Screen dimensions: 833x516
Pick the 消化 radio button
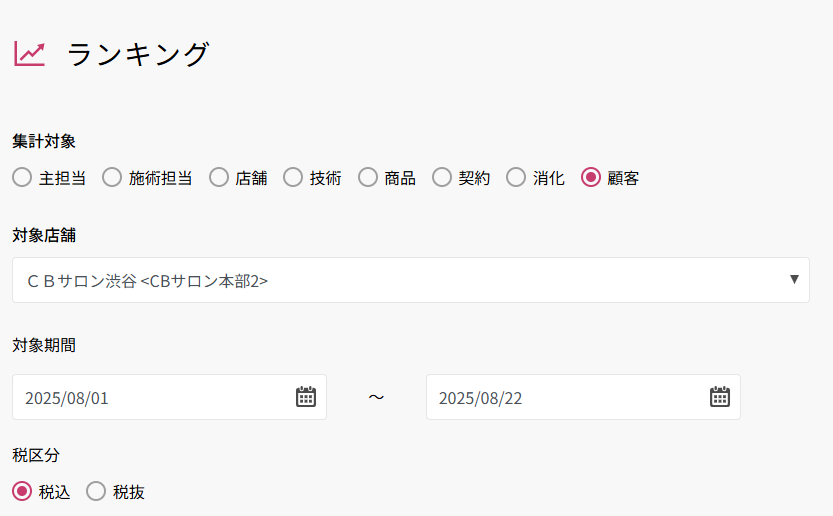click(516, 178)
